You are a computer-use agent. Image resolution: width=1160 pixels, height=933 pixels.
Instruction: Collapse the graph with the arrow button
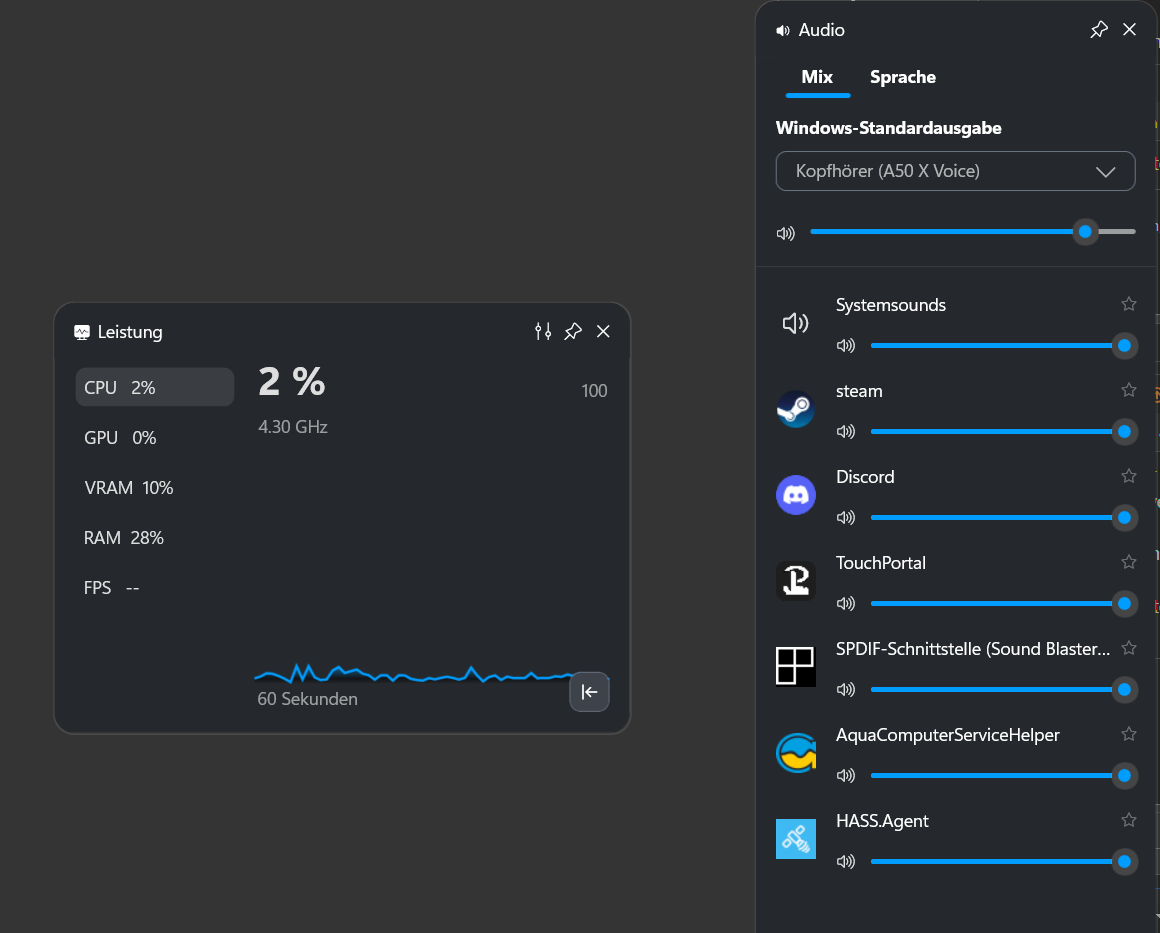pyautogui.click(x=589, y=692)
